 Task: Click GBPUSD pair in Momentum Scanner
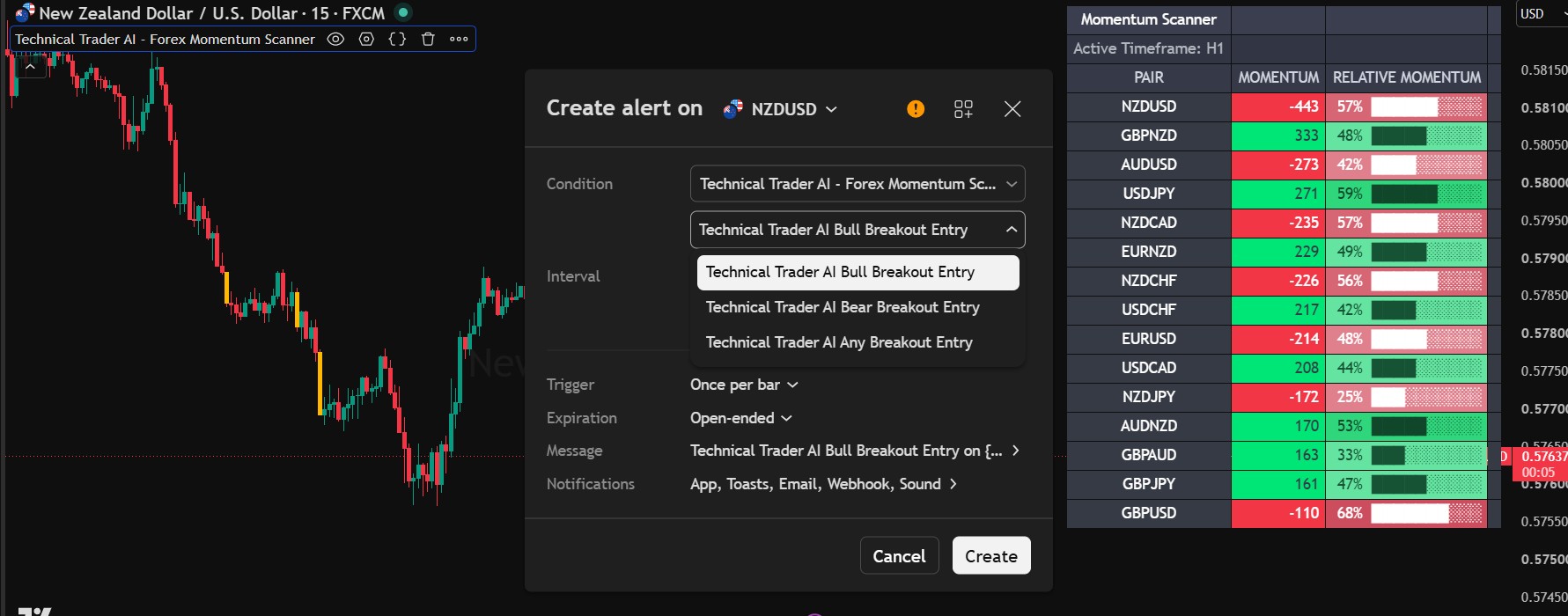[1148, 513]
